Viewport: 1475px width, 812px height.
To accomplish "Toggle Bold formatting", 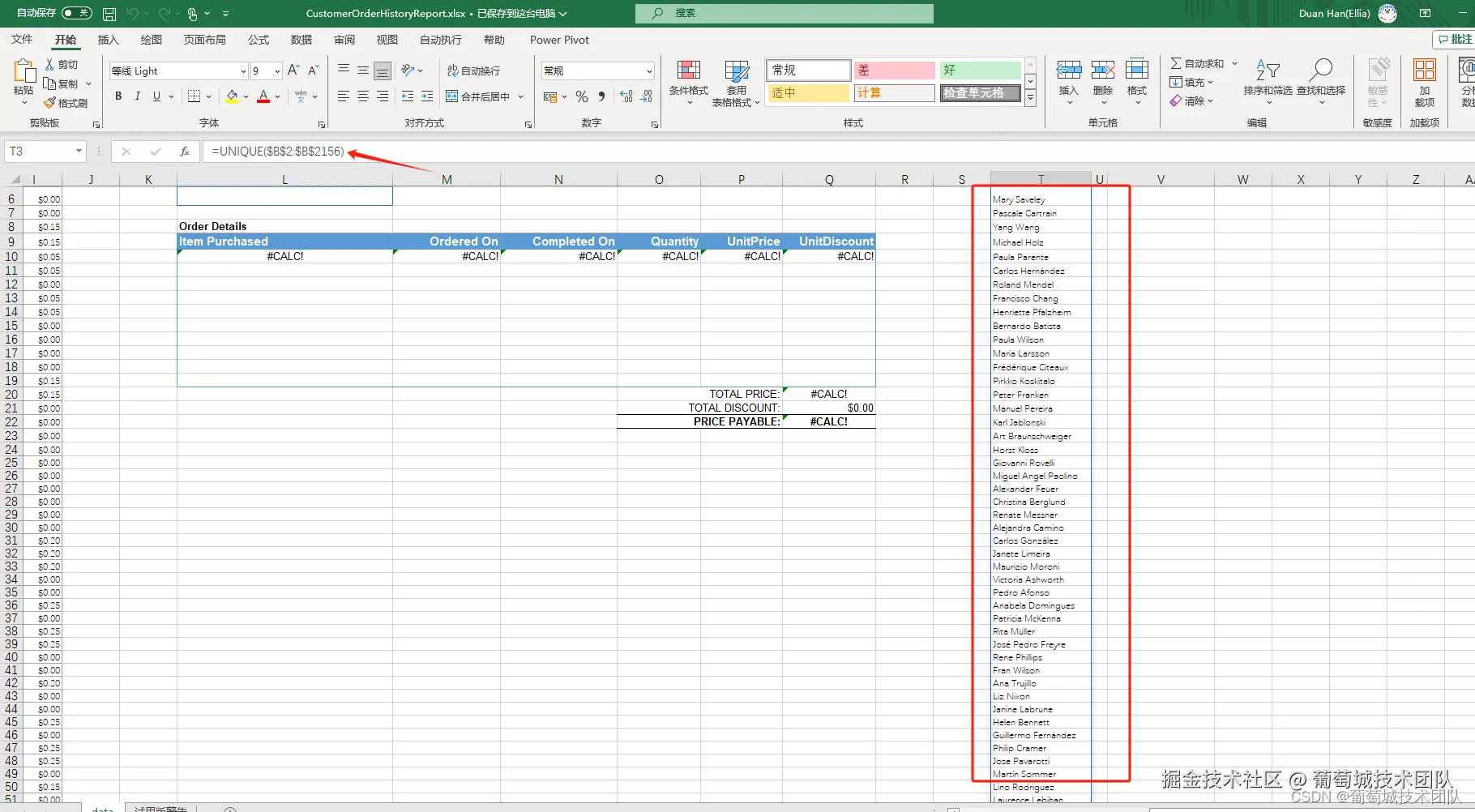I will tap(118, 96).
